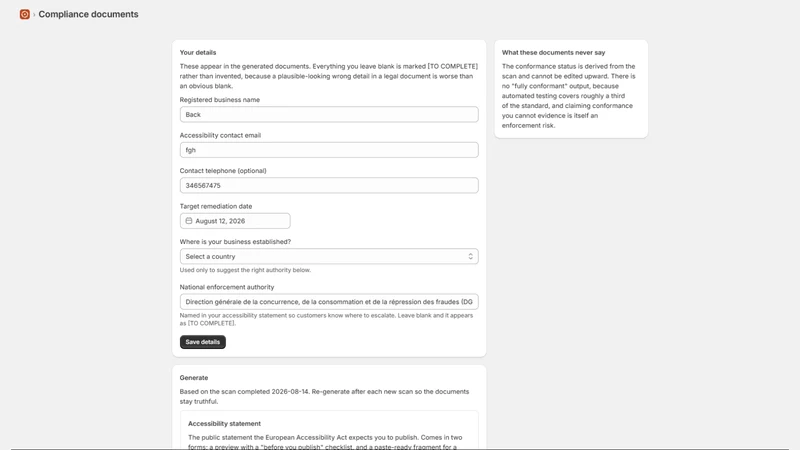800x450 pixels.
Task: Focus the Accessibility contact email field
Action: pos(329,150)
